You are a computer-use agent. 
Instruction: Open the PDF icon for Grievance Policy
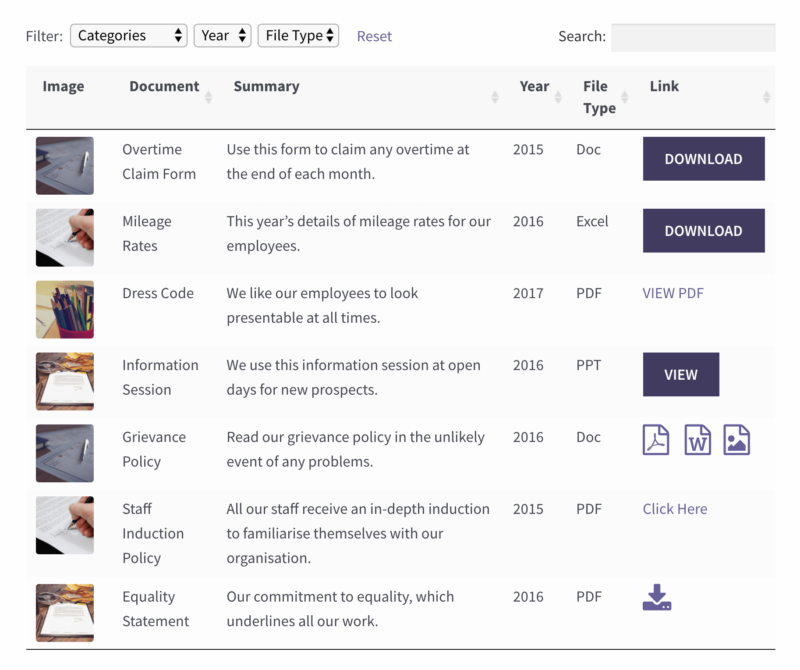point(655,440)
